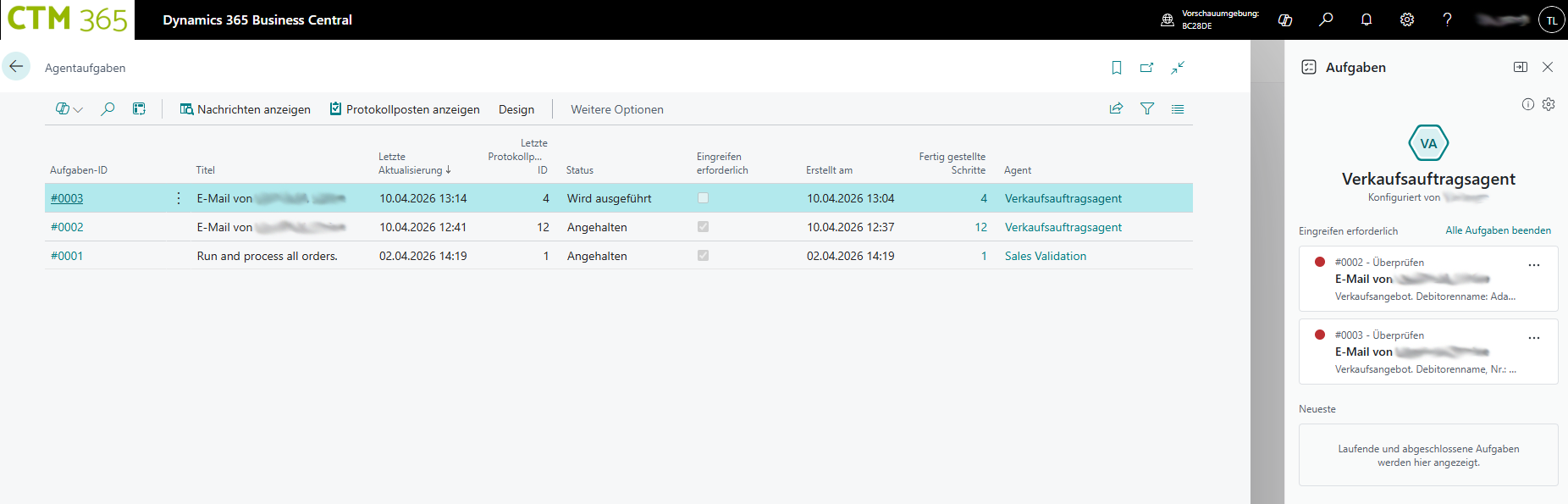Click the filter funnel icon

click(1147, 108)
